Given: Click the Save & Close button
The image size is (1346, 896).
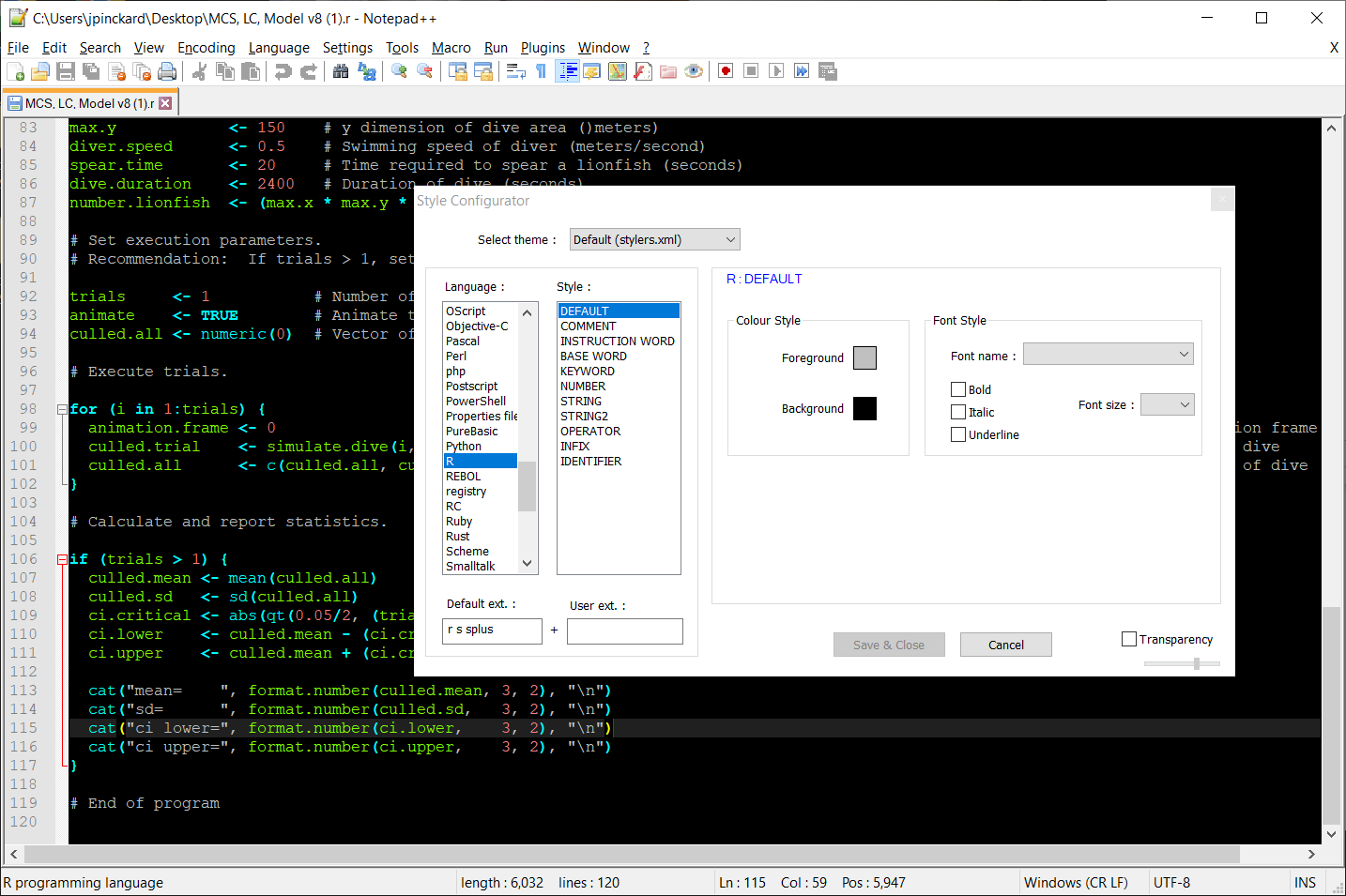Looking at the screenshot, I should coord(889,645).
